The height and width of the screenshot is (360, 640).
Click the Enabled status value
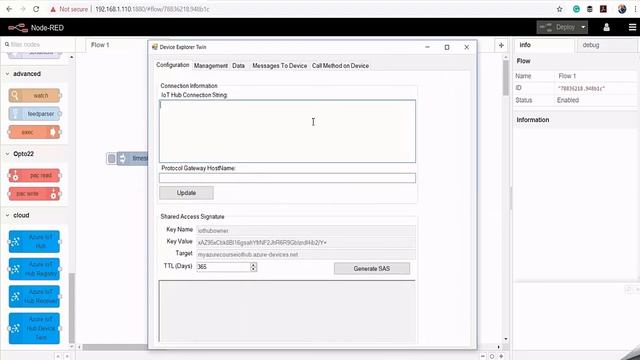pyautogui.click(x=568, y=100)
